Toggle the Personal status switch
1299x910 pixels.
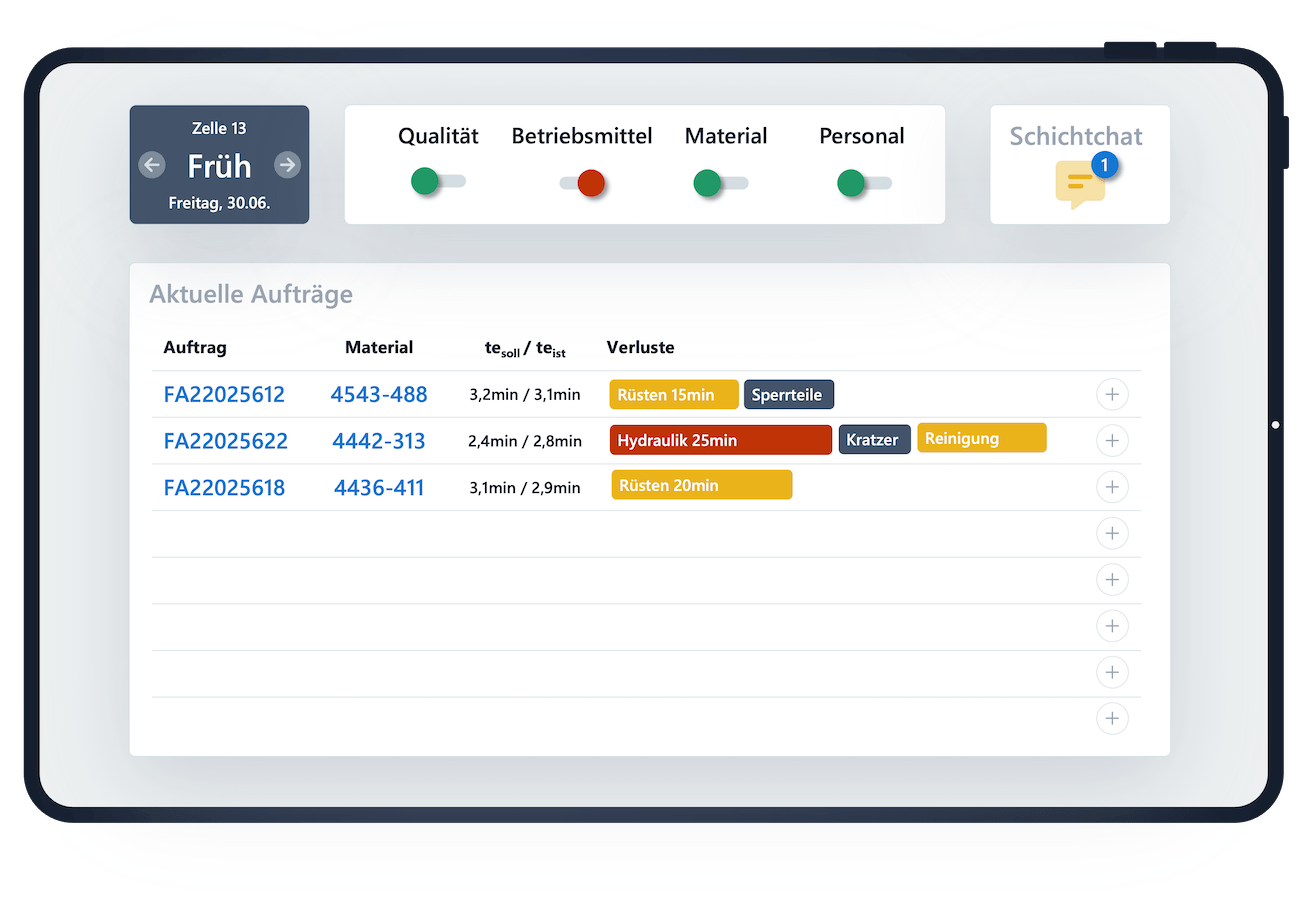click(864, 183)
